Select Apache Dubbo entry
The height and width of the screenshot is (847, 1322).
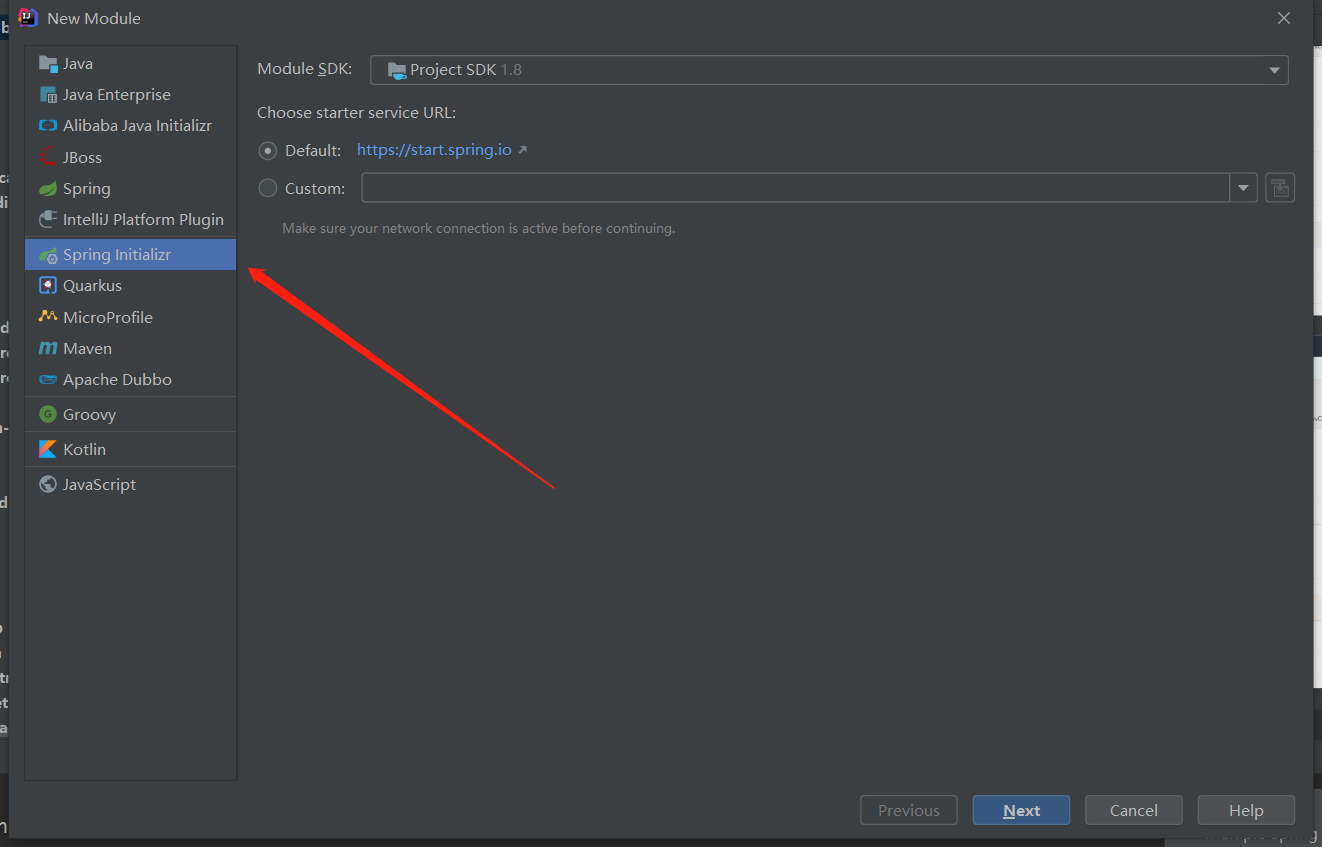pyautogui.click(x=131, y=380)
